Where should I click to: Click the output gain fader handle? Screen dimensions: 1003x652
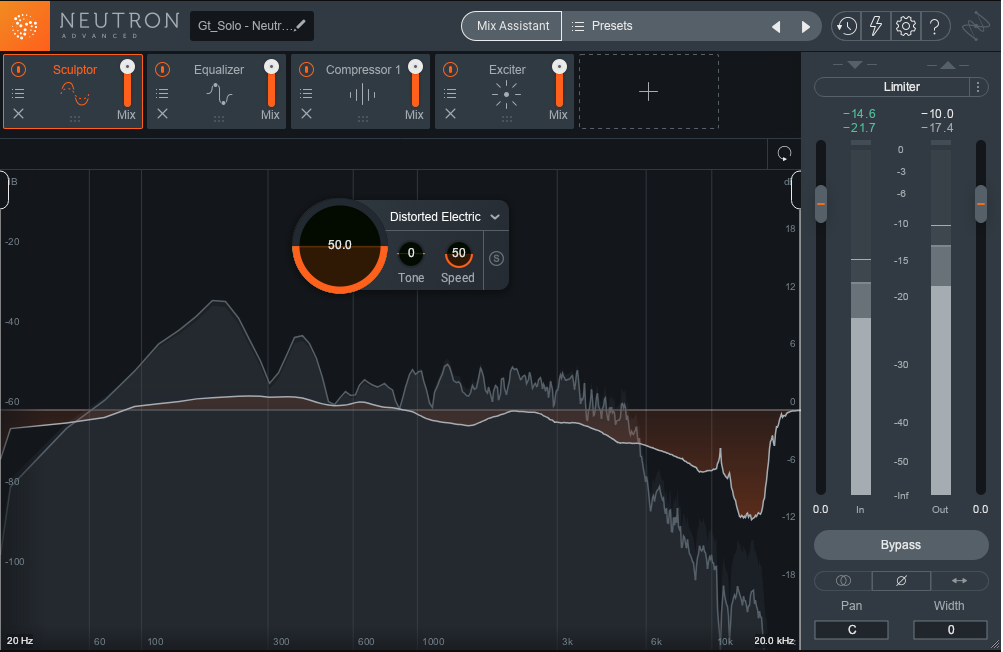[x=981, y=204]
